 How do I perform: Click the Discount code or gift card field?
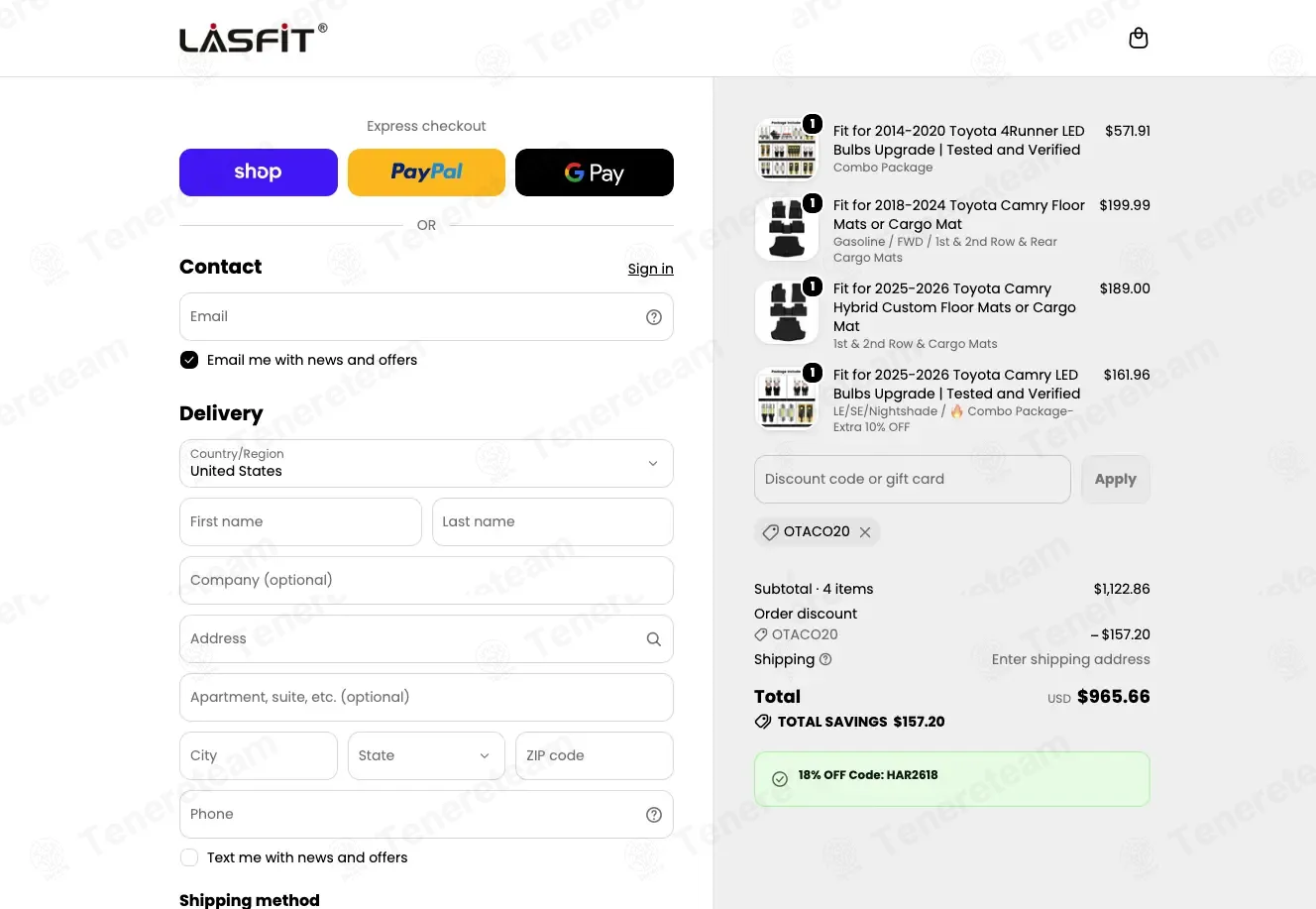pos(913,480)
